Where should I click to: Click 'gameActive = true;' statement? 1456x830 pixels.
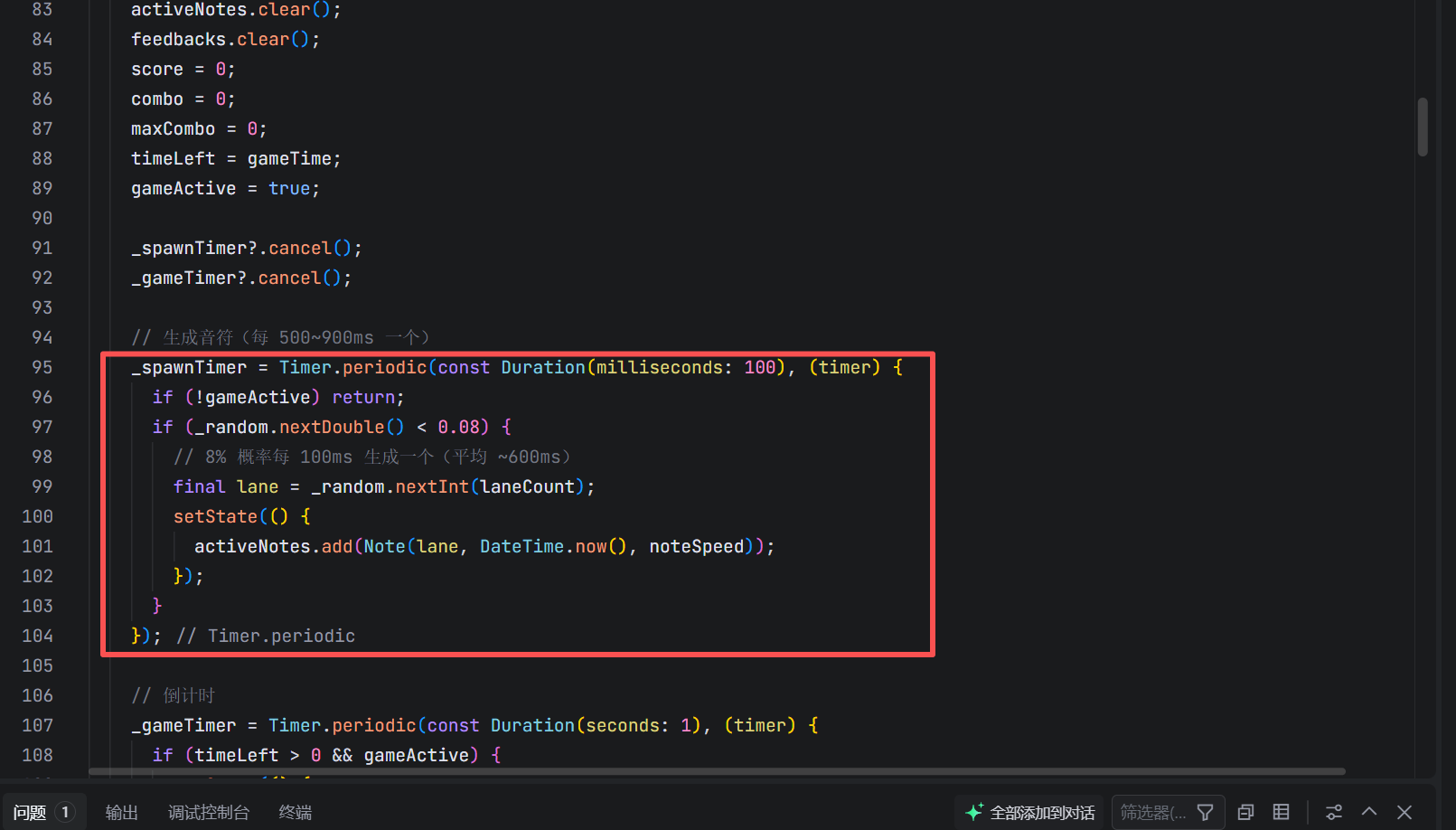[x=225, y=188]
